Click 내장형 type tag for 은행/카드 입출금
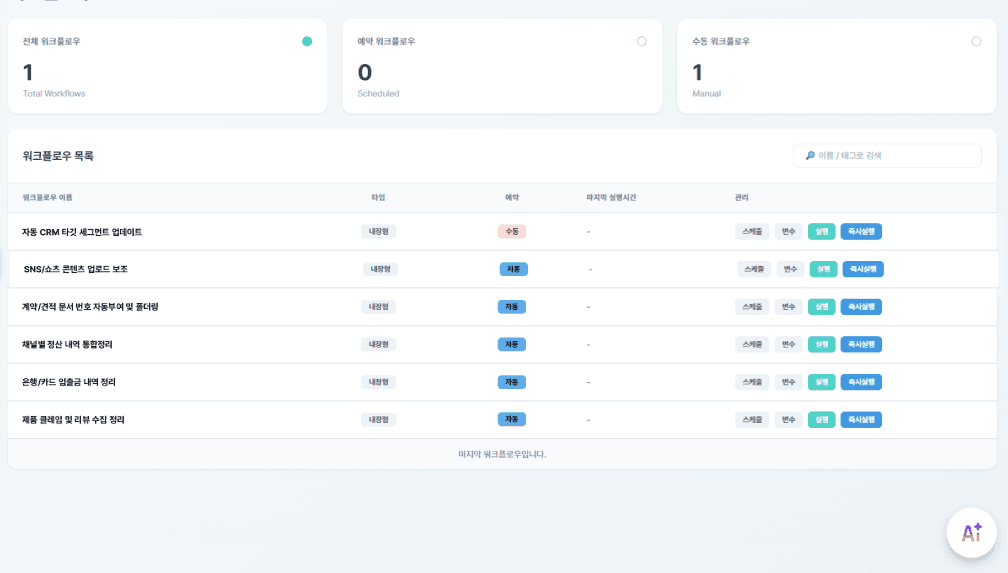 [378, 382]
